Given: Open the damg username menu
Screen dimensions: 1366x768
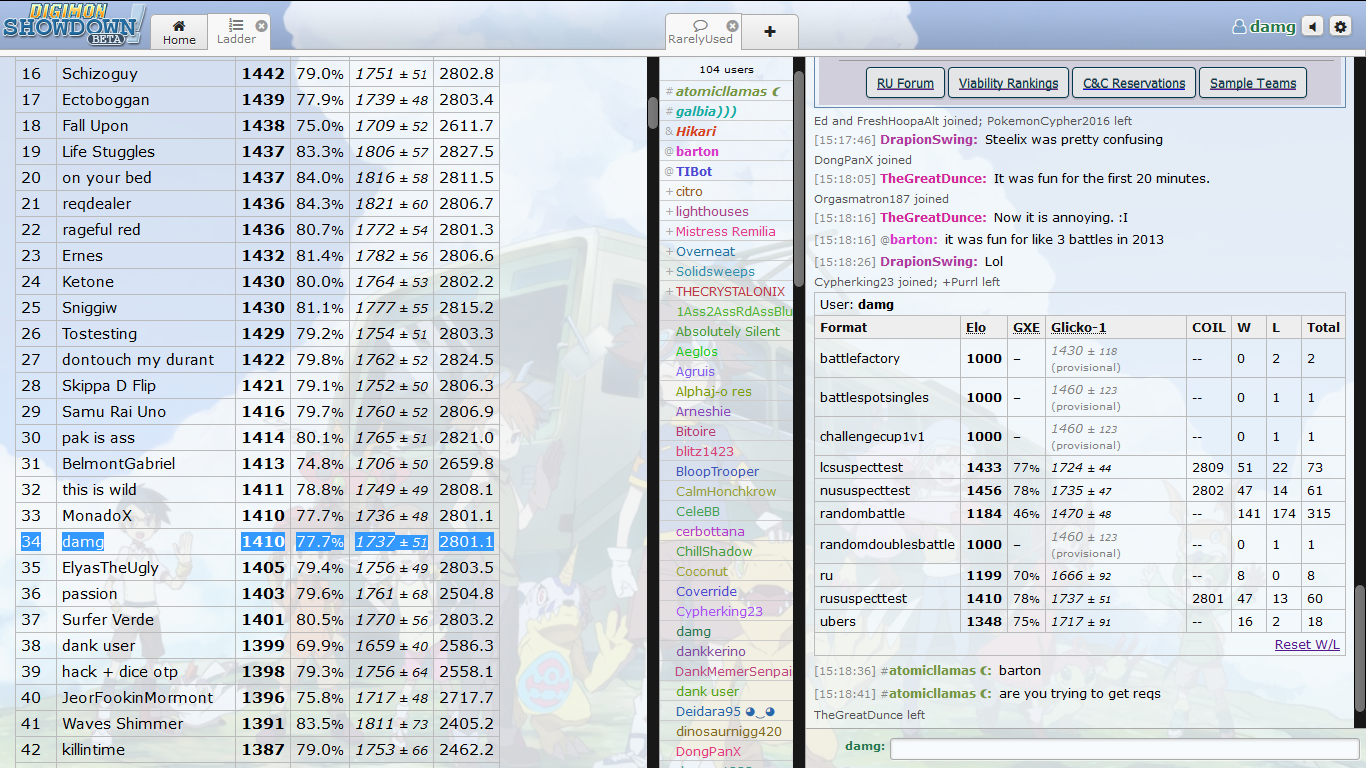Looking at the screenshot, I should 1264,27.
